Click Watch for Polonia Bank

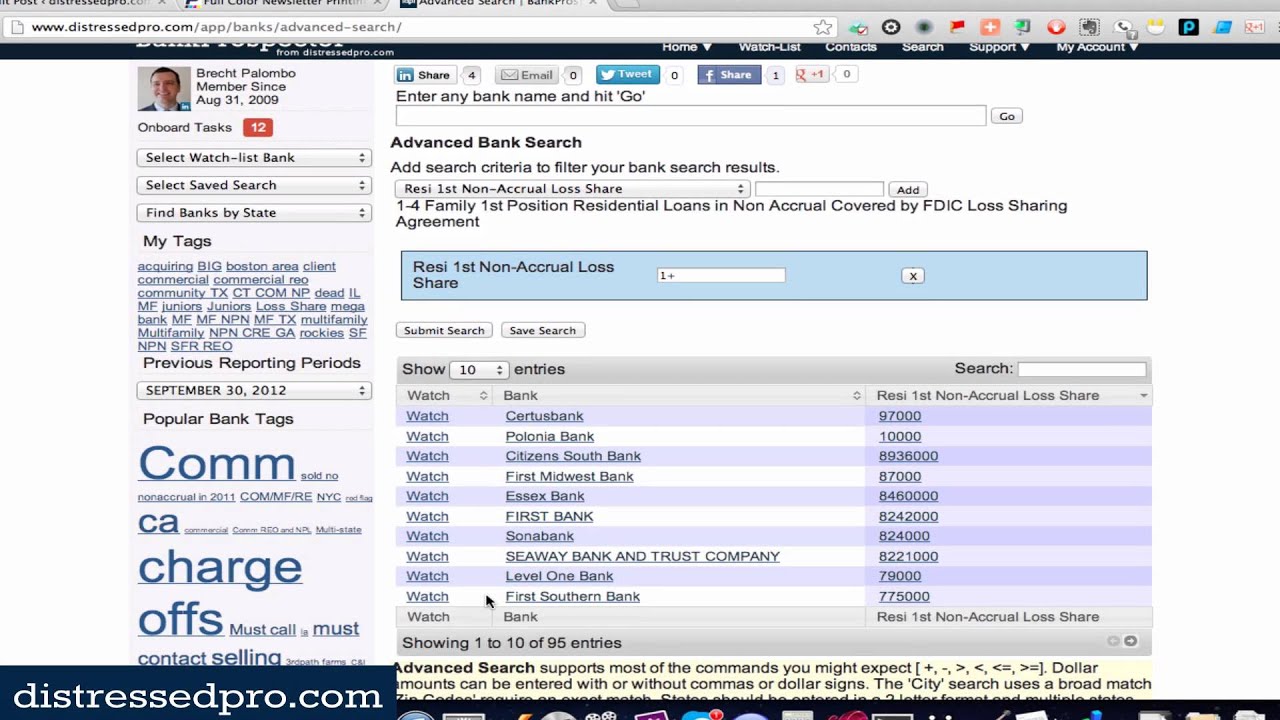(x=427, y=436)
